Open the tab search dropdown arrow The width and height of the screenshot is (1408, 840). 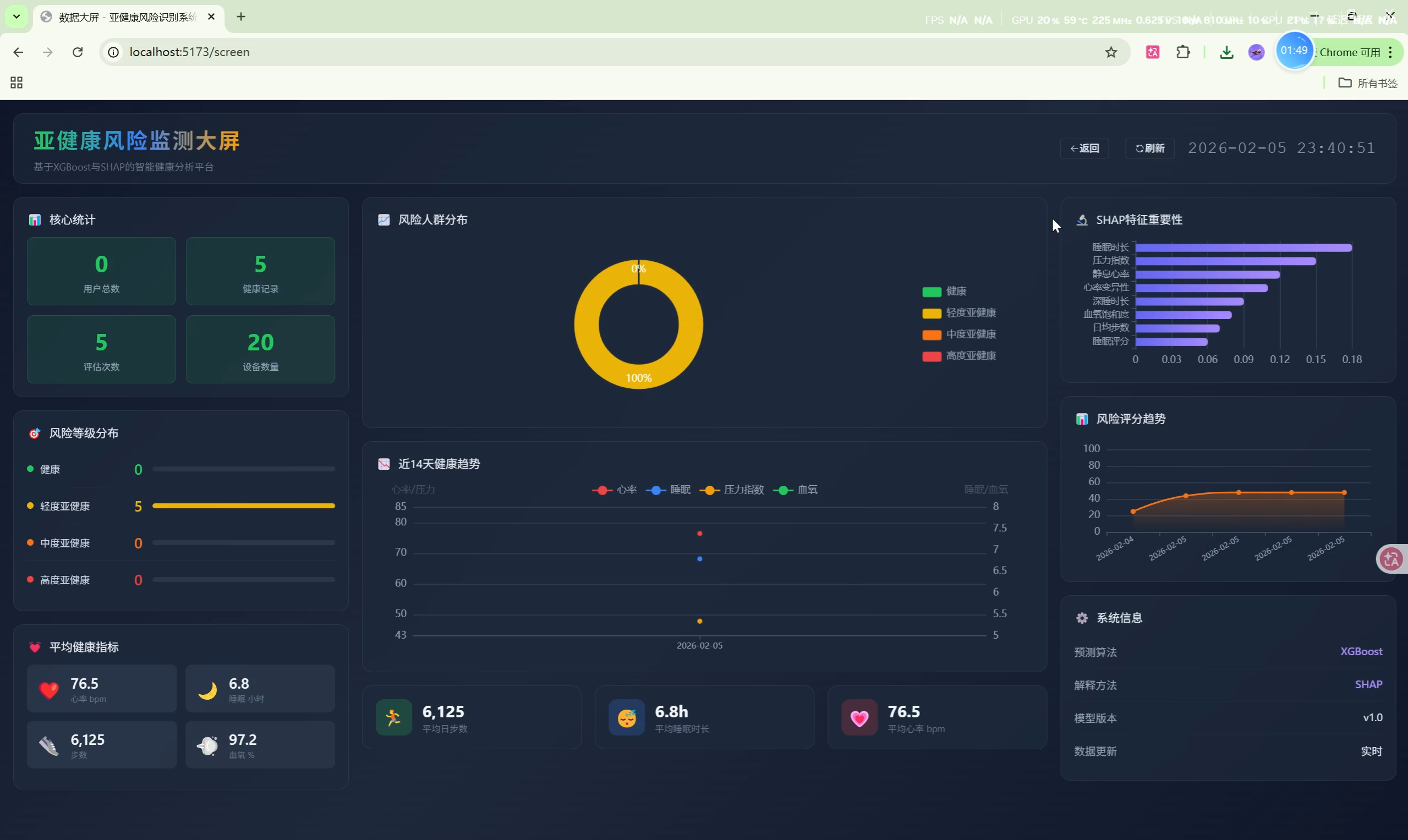click(x=17, y=17)
